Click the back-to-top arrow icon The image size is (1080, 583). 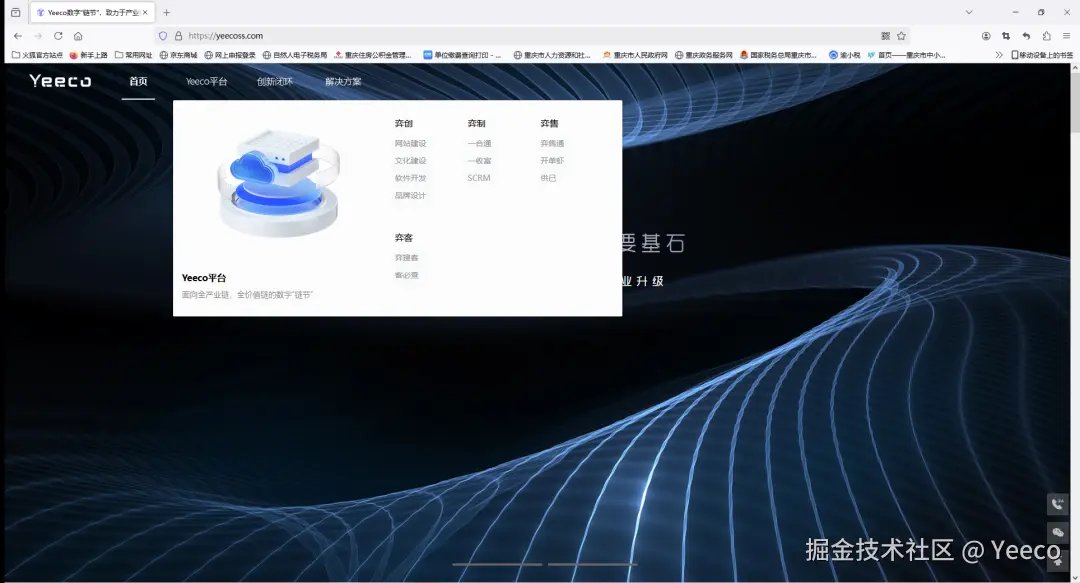[1057, 560]
